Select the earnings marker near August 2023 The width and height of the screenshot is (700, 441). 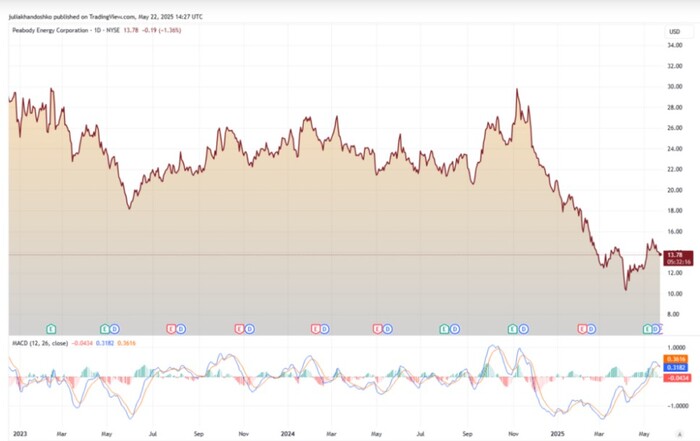[x=171, y=328]
